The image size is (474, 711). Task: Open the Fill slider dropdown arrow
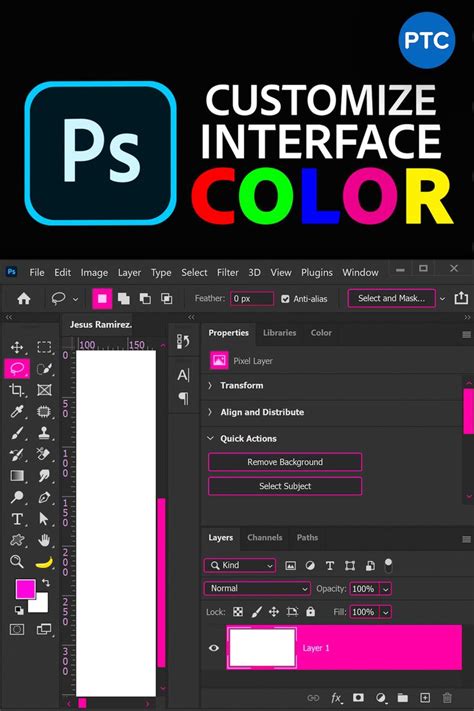(x=385, y=612)
